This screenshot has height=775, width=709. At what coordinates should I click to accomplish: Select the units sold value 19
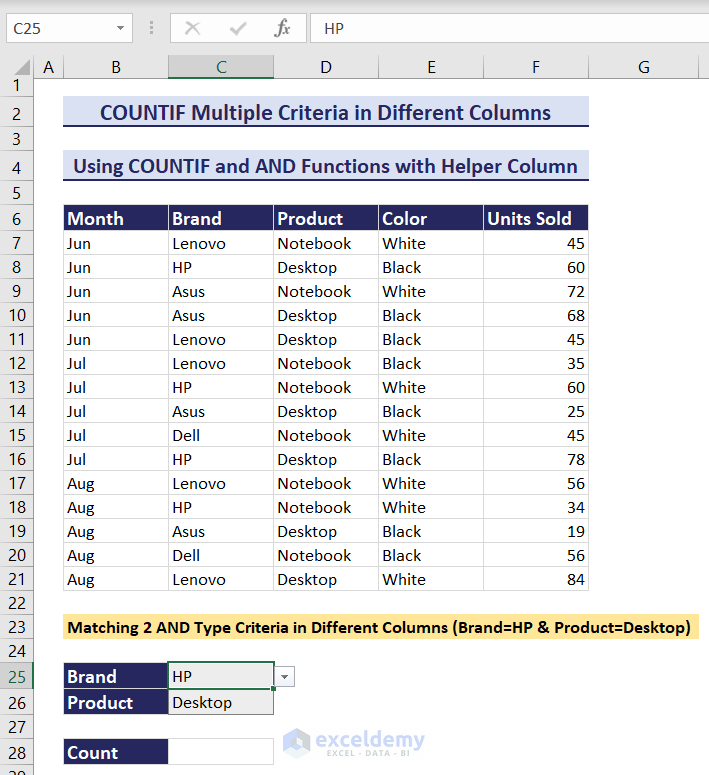[x=536, y=531]
